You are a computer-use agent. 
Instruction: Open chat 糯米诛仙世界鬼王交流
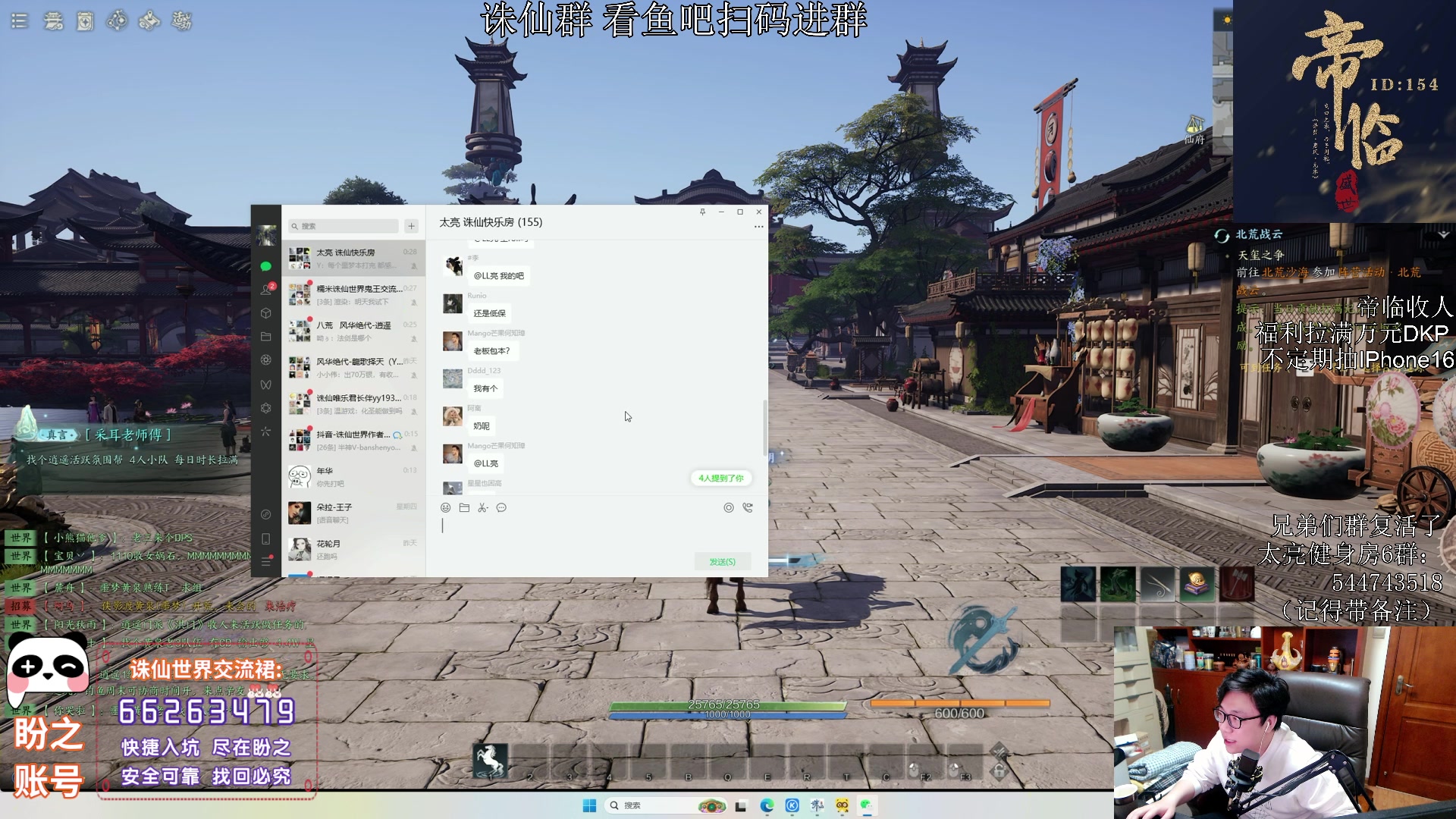pos(353,295)
